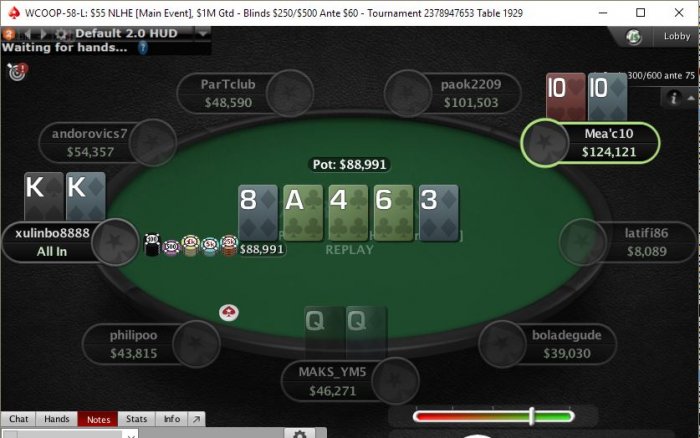
Task: Switch to the Chat tab
Action: (x=19, y=419)
